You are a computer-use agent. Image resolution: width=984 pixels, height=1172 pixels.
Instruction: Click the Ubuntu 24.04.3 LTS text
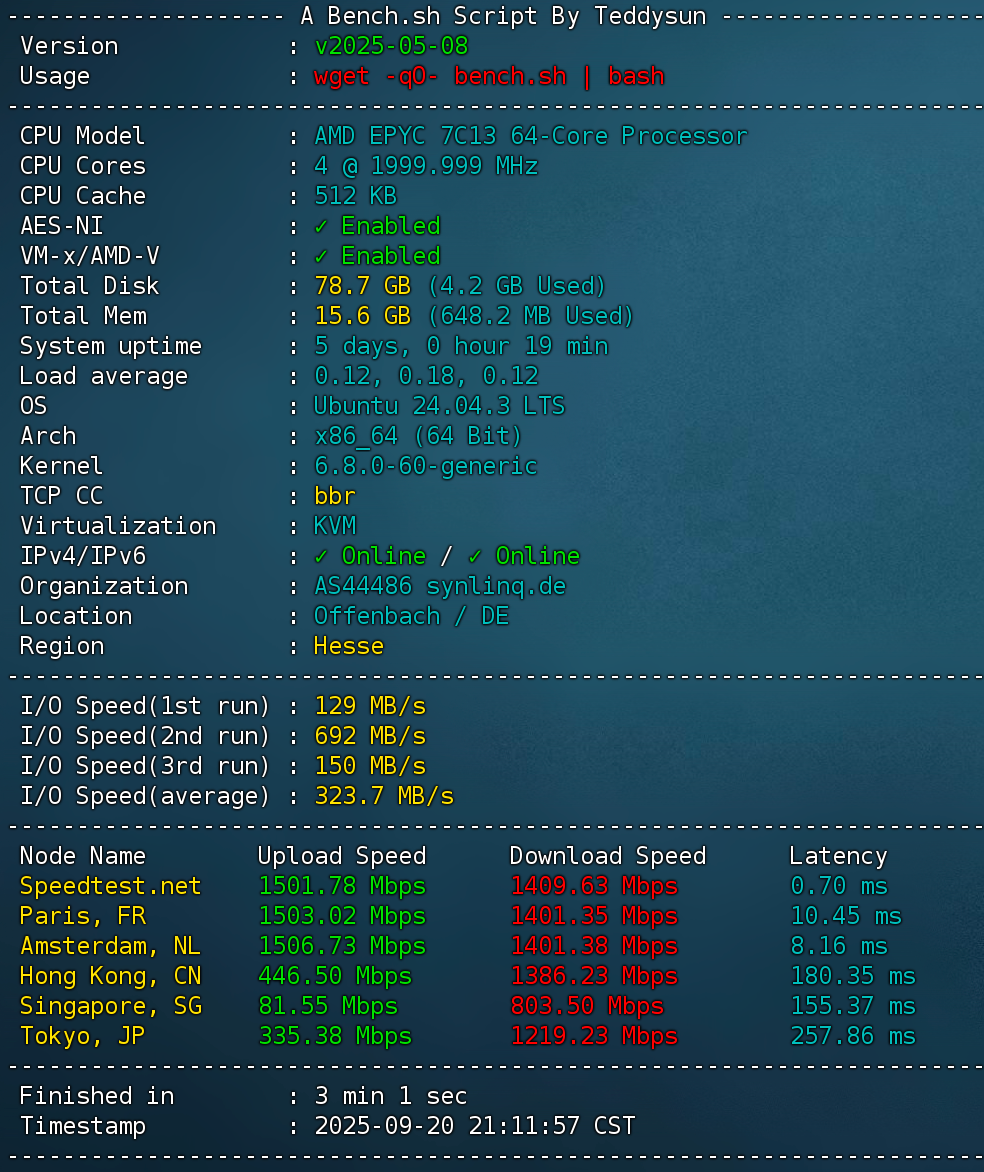click(439, 406)
